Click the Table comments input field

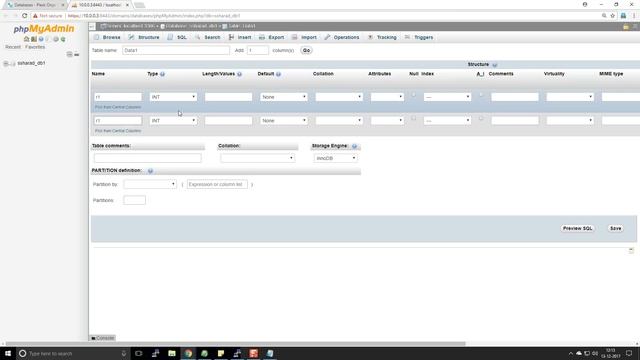tap(147, 158)
